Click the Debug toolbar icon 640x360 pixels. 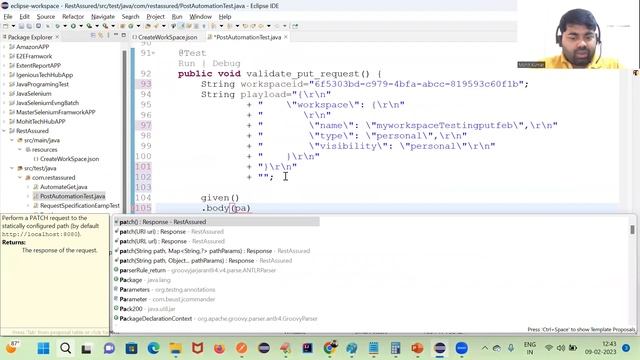point(58,26)
